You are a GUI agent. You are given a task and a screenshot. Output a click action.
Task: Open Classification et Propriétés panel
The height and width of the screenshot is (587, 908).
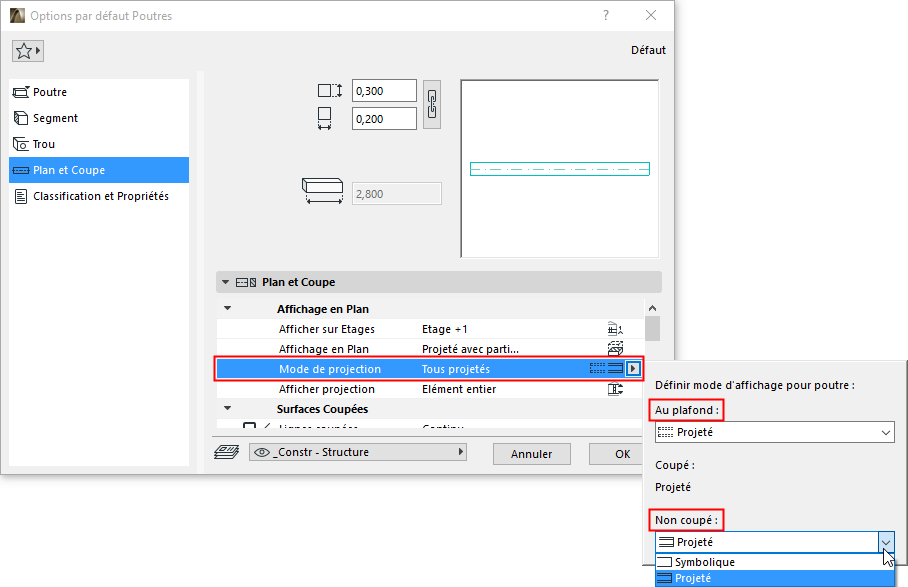[99, 196]
